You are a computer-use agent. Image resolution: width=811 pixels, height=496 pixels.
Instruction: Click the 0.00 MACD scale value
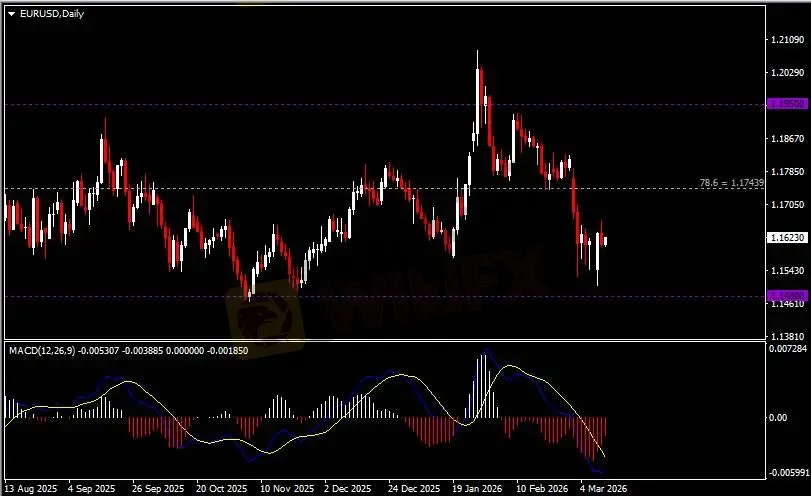pos(777,418)
